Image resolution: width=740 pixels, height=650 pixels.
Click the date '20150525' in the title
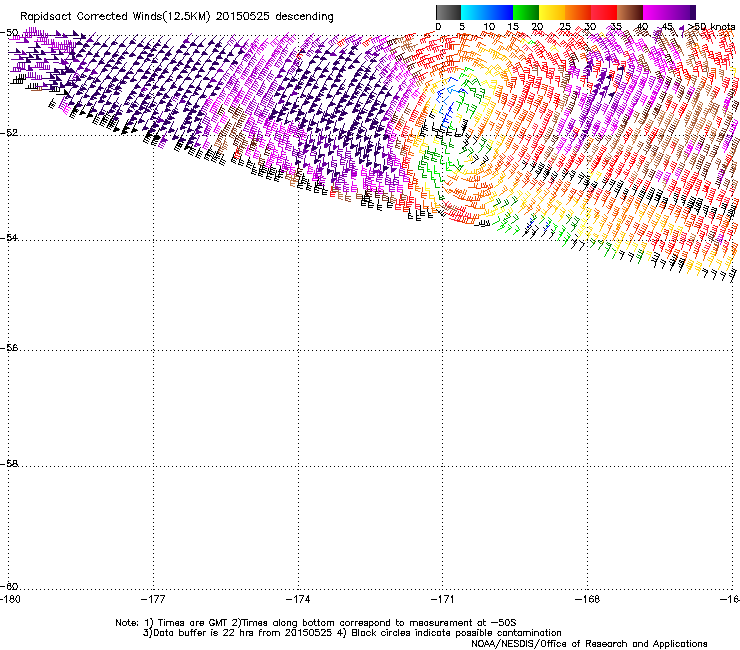(243, 17)
